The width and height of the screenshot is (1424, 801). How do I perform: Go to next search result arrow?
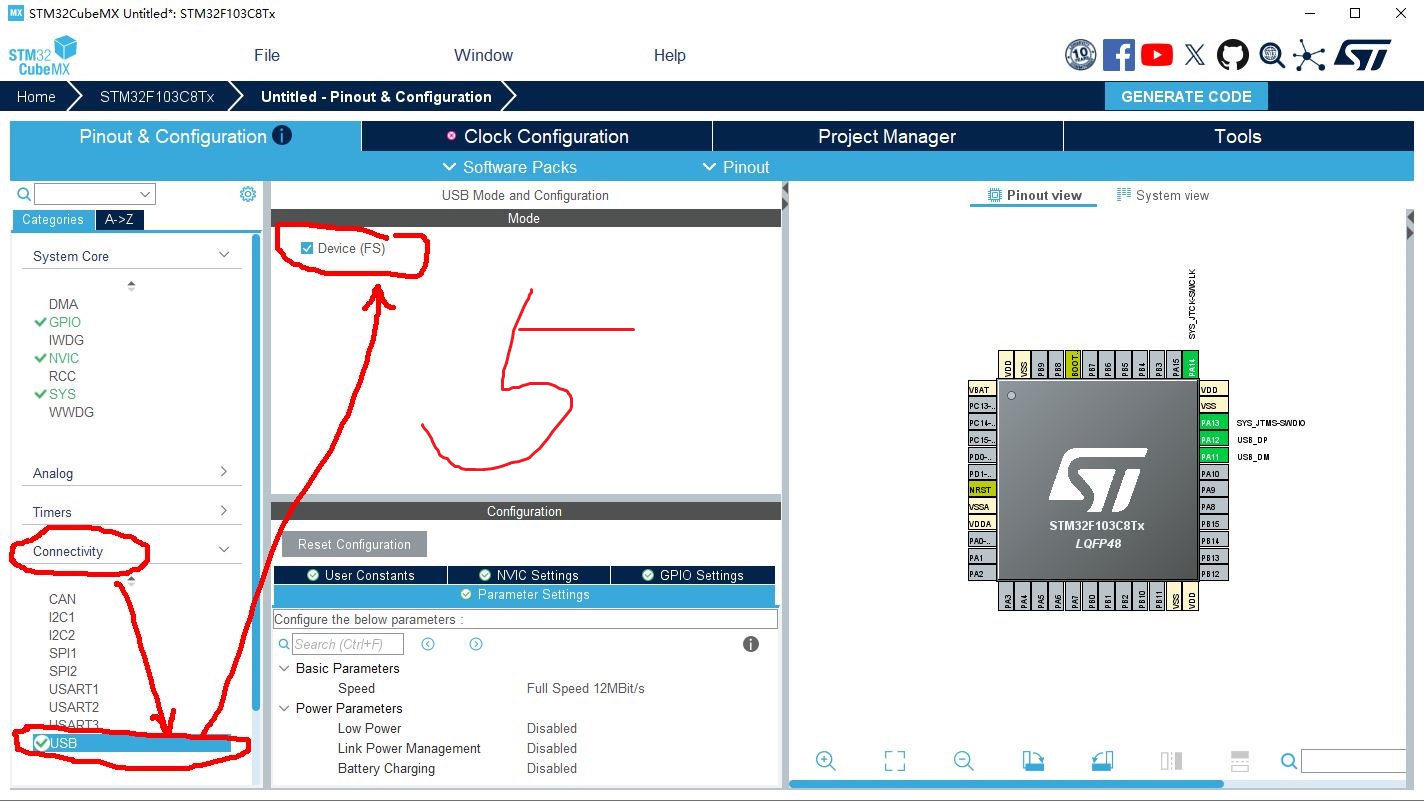[x=476, y=644]
